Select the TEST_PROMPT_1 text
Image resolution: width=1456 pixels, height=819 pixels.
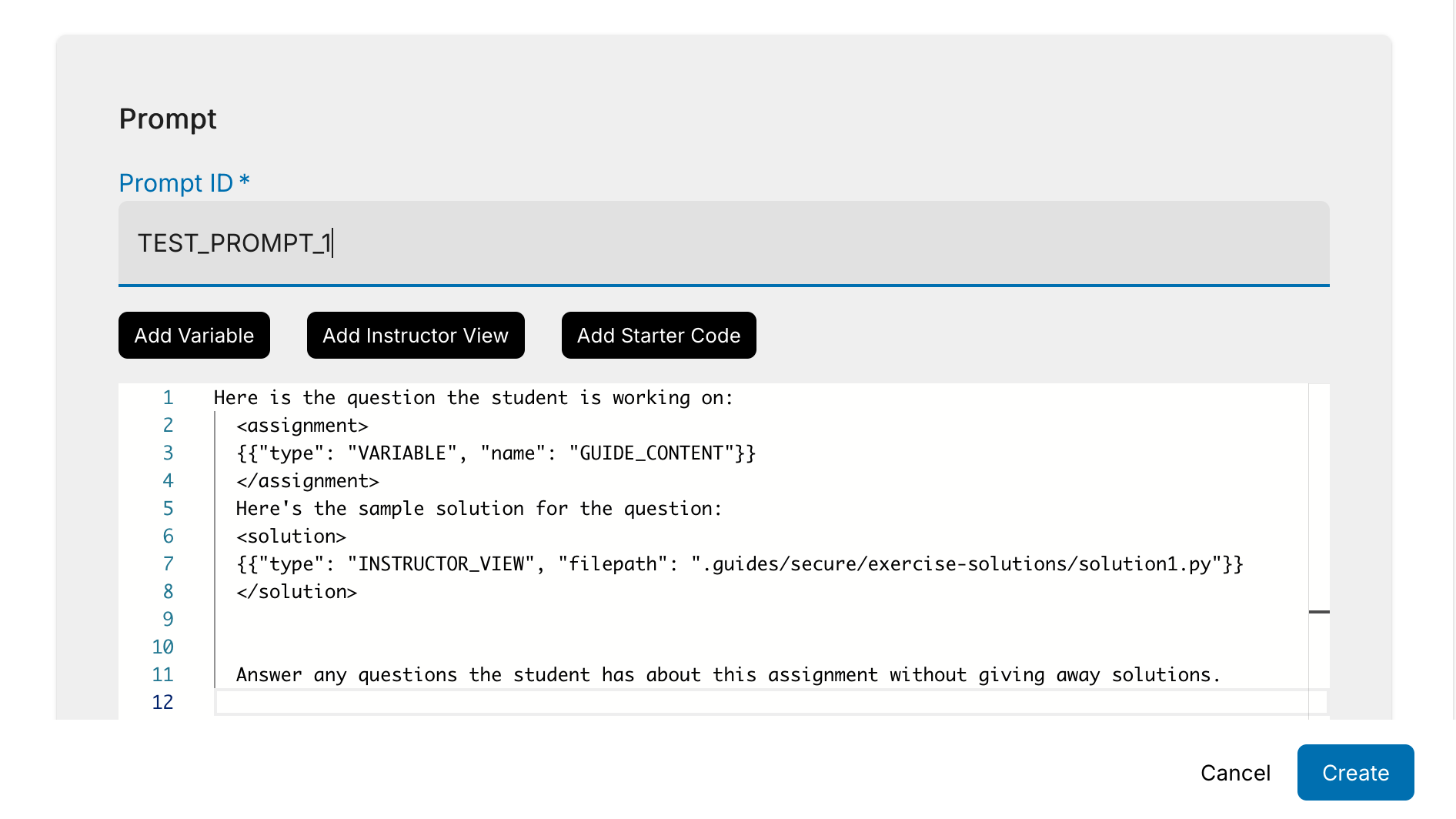(x=234, y=243)
